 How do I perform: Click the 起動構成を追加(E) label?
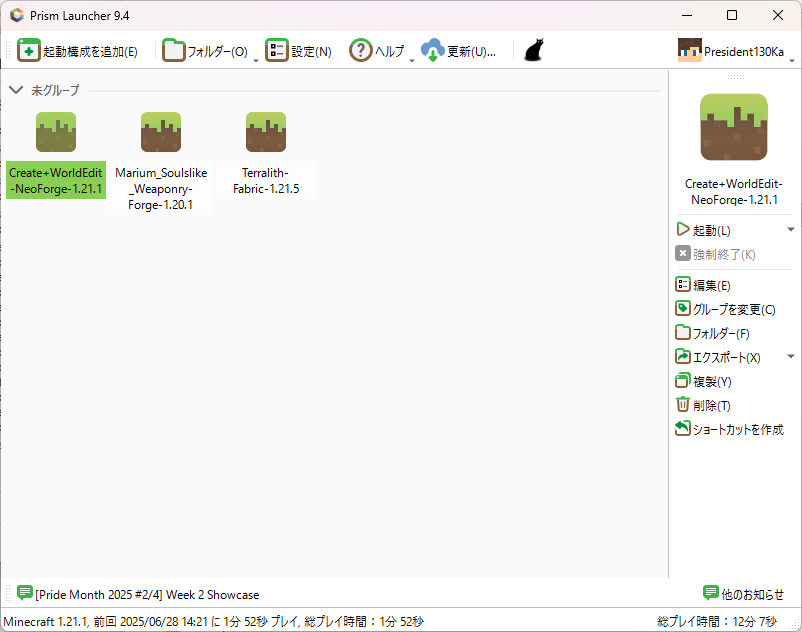pos(91,52)
